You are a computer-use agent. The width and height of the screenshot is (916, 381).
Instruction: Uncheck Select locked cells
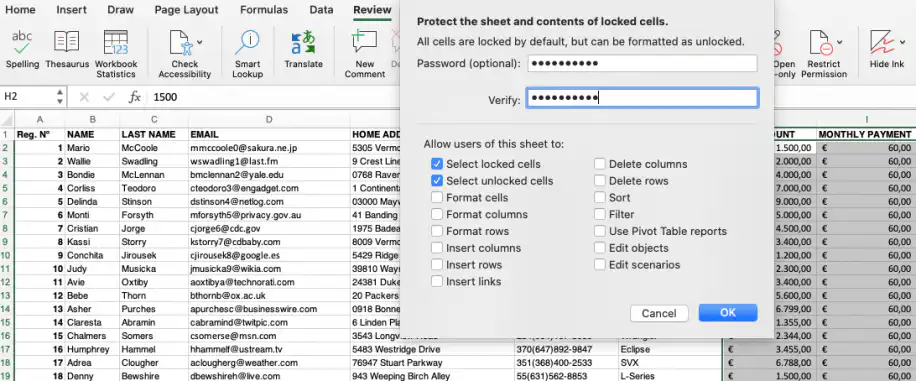pos(436,164)
